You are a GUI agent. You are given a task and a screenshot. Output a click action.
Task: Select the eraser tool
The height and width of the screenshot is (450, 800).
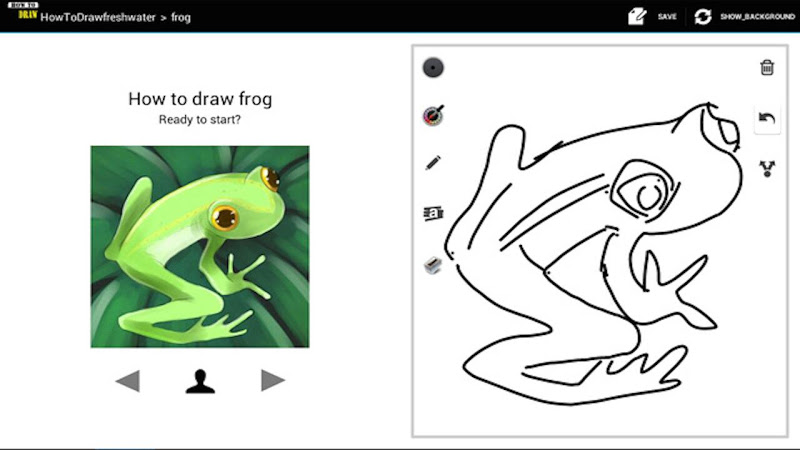[x=433, y=265]
